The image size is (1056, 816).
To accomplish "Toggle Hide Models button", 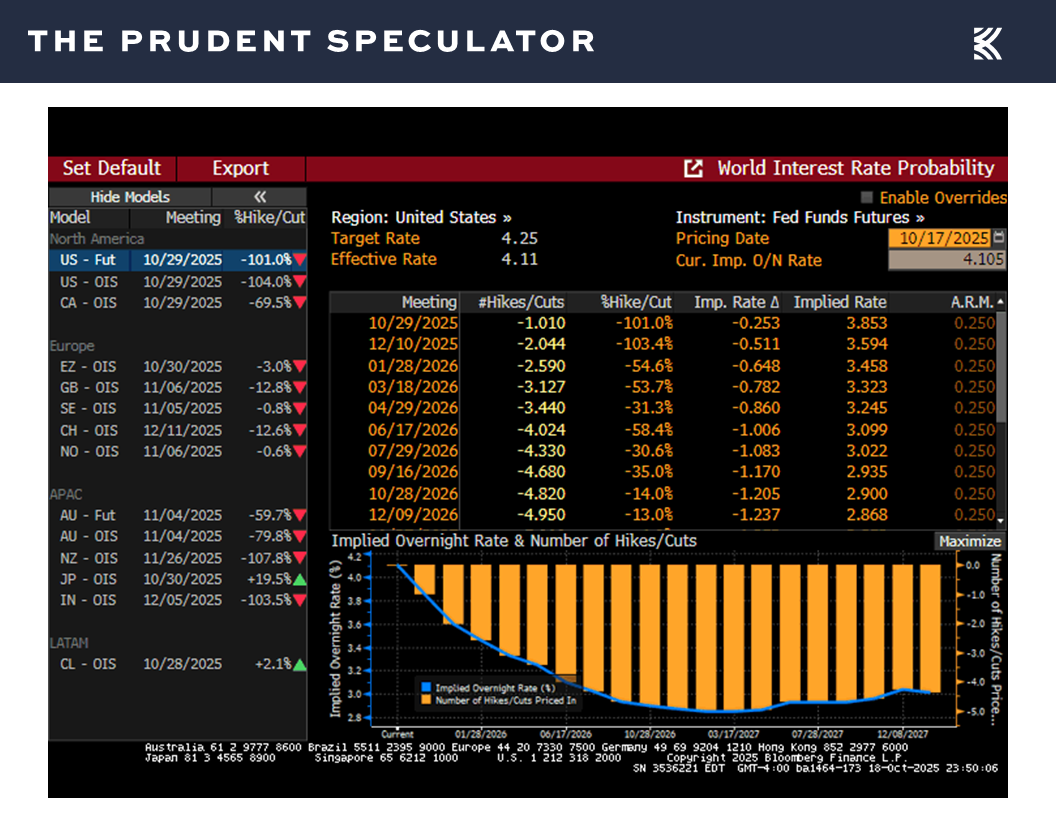I will (130, 197).
